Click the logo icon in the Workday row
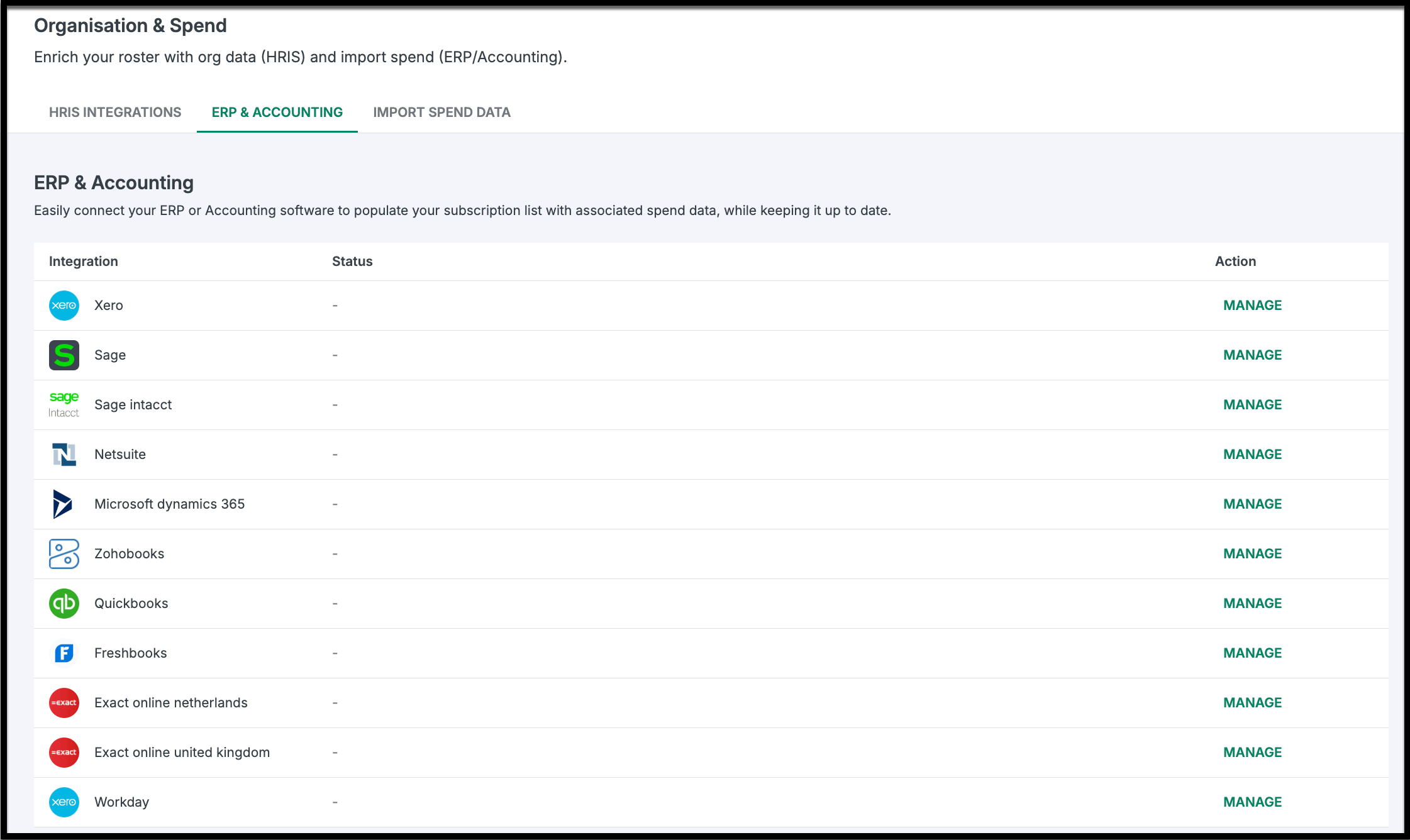1410x840 pixels. click(x=64, y=802)
